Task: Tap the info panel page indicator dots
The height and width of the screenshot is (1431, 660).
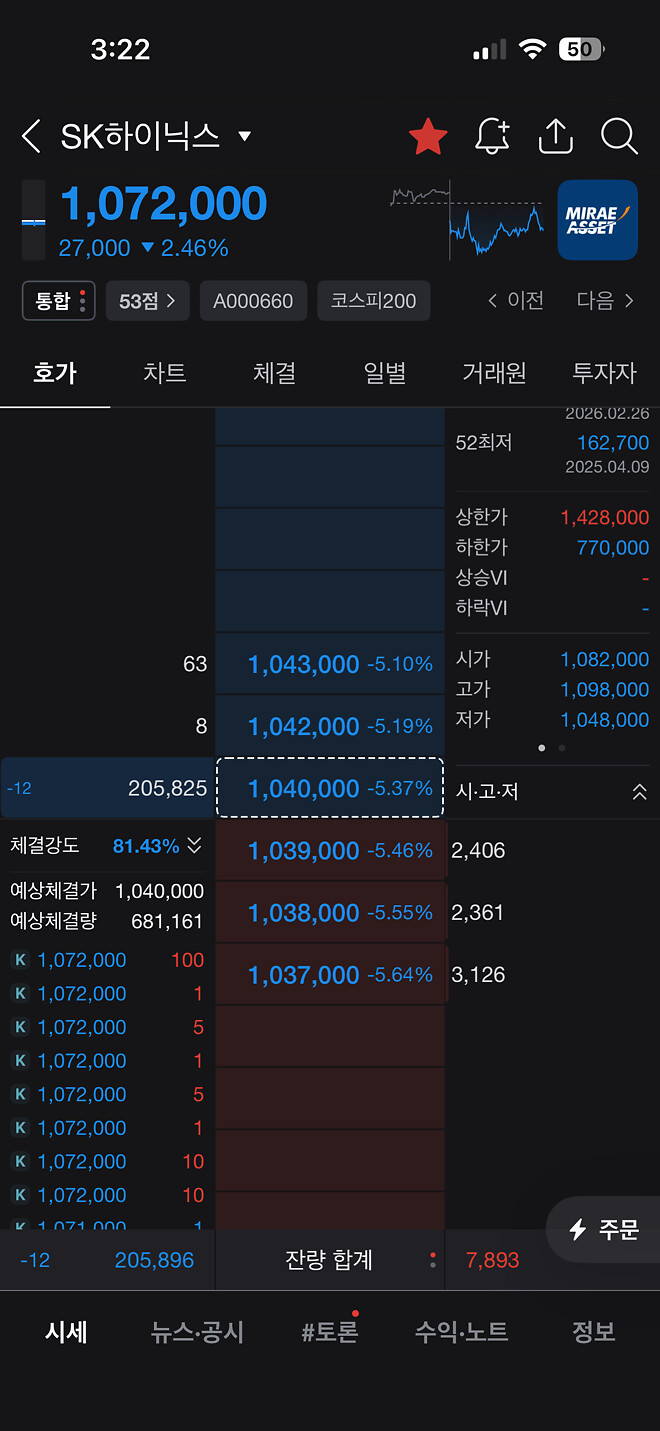Action: click(x=551, y=748)
